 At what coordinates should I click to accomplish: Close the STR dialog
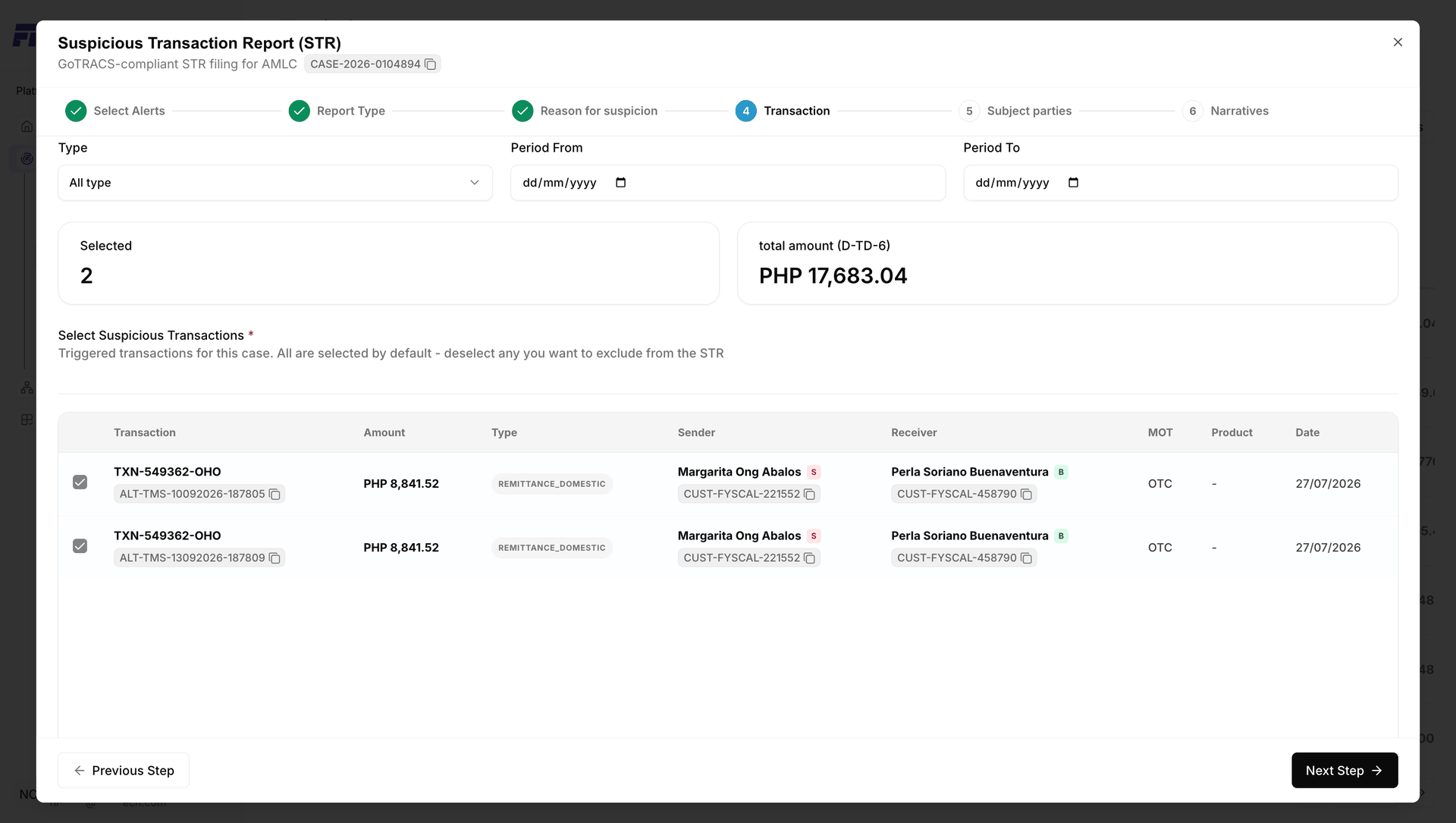1398,42
